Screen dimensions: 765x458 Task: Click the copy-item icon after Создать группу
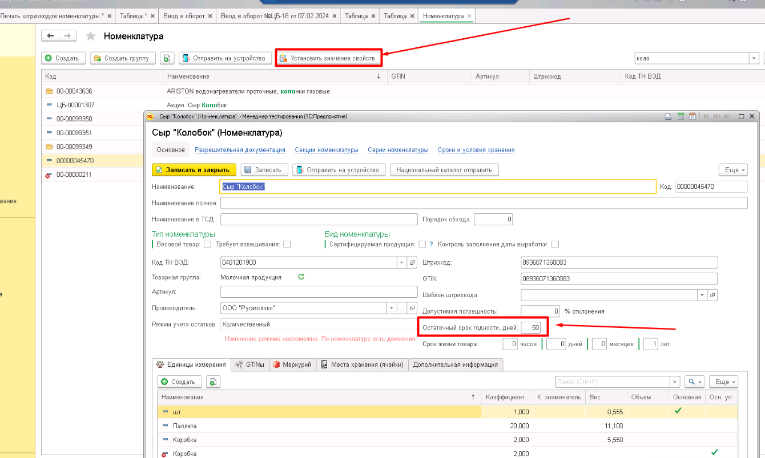point(167,58)
